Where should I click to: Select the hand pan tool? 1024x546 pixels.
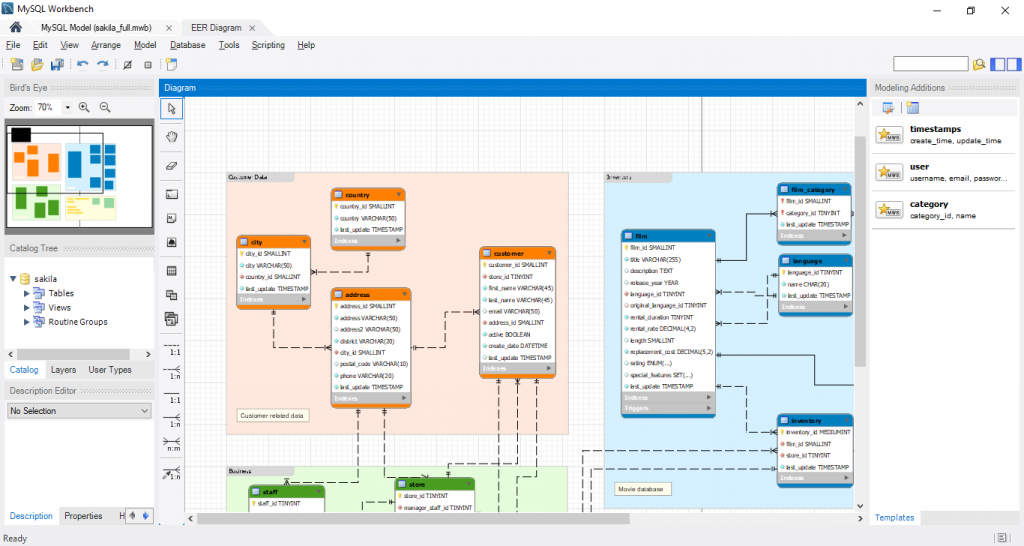pyautogui.click(x=172, y=136)
